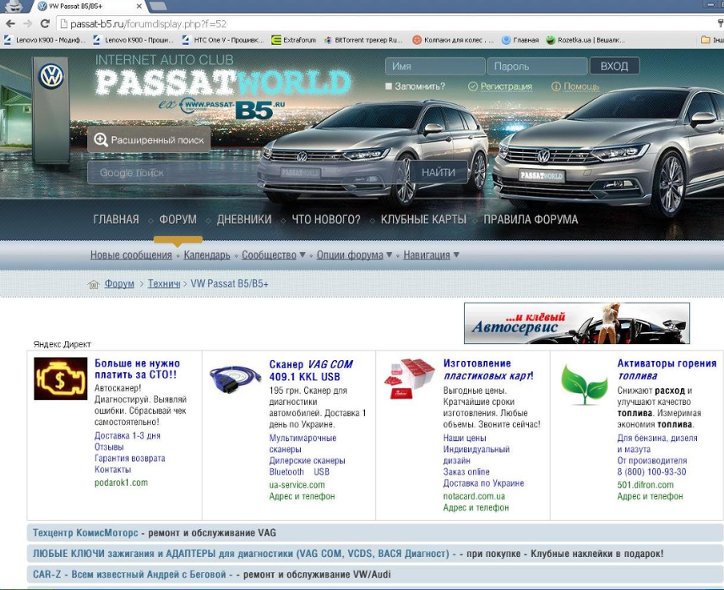Open the ua-service.com link
This screenshot has height=590, width=724.
(297, 485)
